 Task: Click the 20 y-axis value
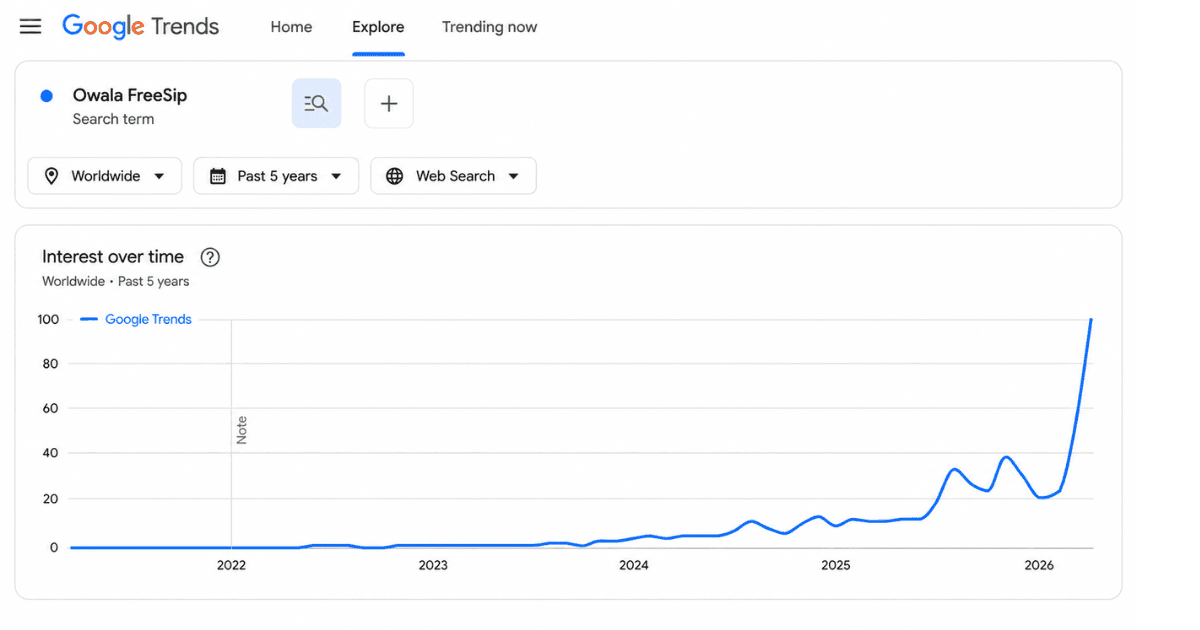(52, 498)
